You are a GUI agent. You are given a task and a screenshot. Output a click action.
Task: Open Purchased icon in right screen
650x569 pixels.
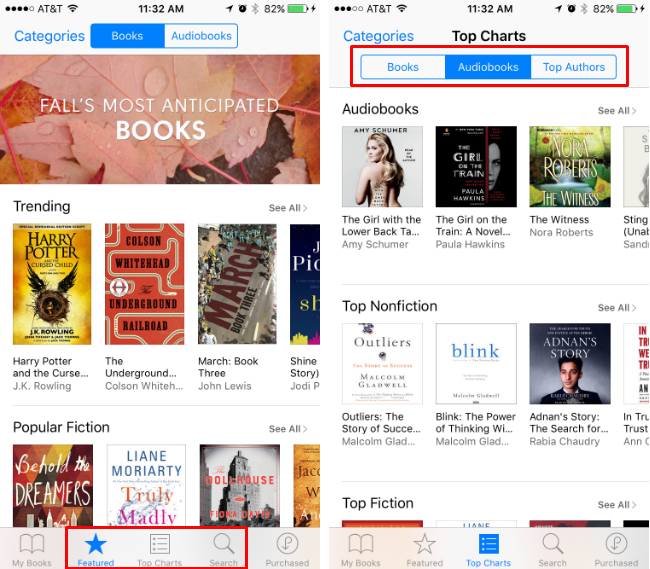(x=616, y=543)
